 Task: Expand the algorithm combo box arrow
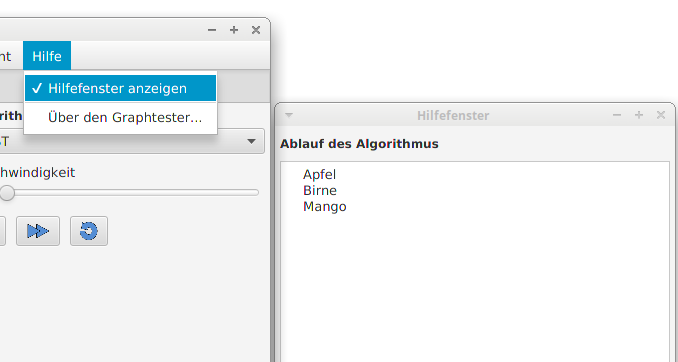(251, 141)
